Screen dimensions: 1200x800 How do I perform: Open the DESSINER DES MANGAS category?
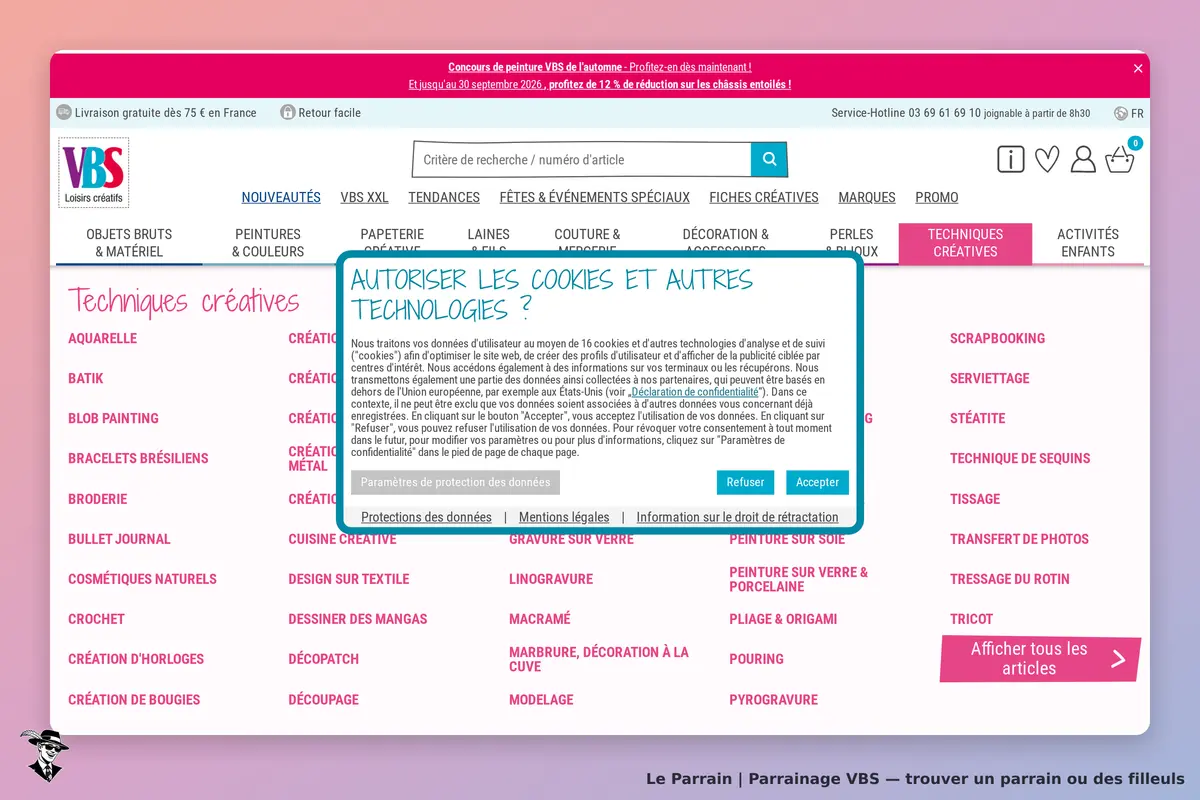[x=358, y=619]
